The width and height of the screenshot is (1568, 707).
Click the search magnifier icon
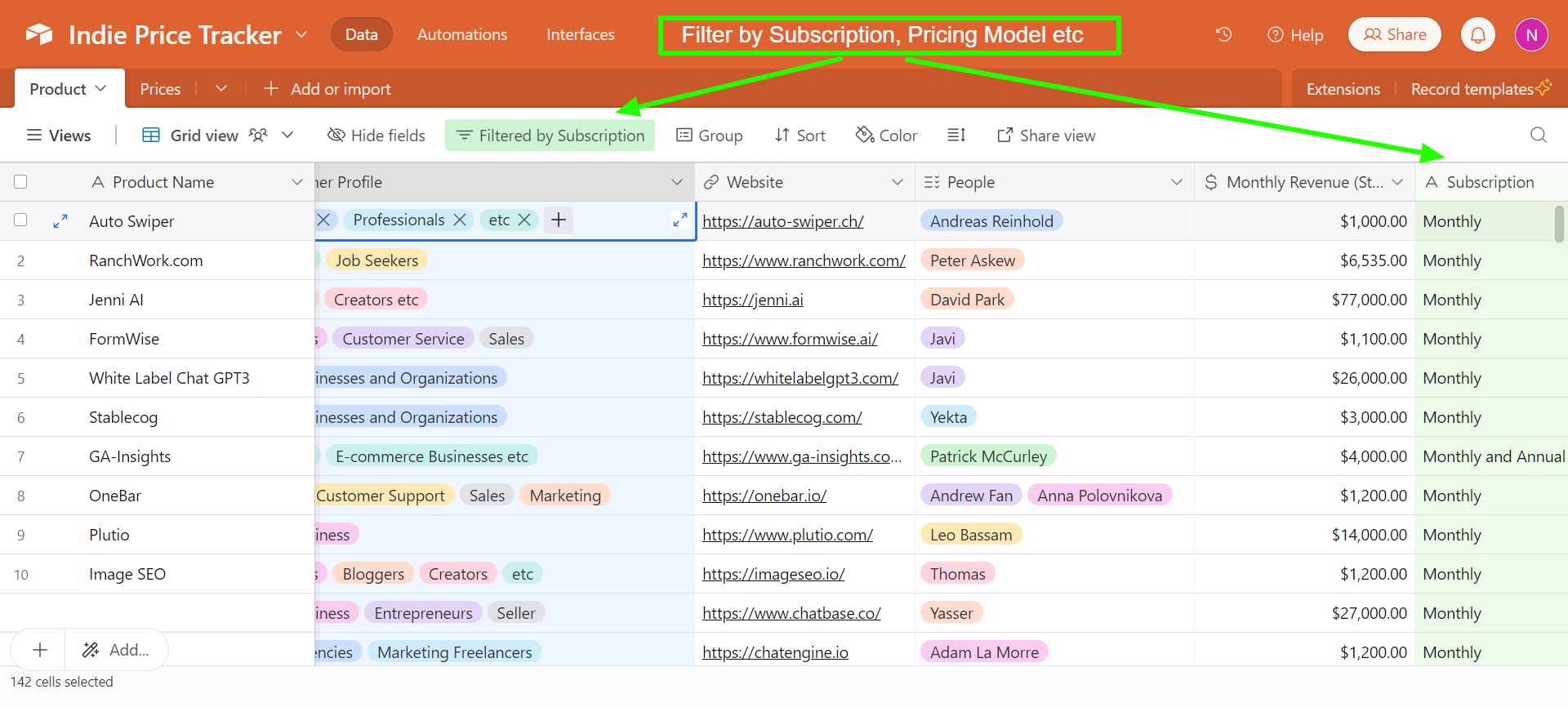tap(1539, 135)
